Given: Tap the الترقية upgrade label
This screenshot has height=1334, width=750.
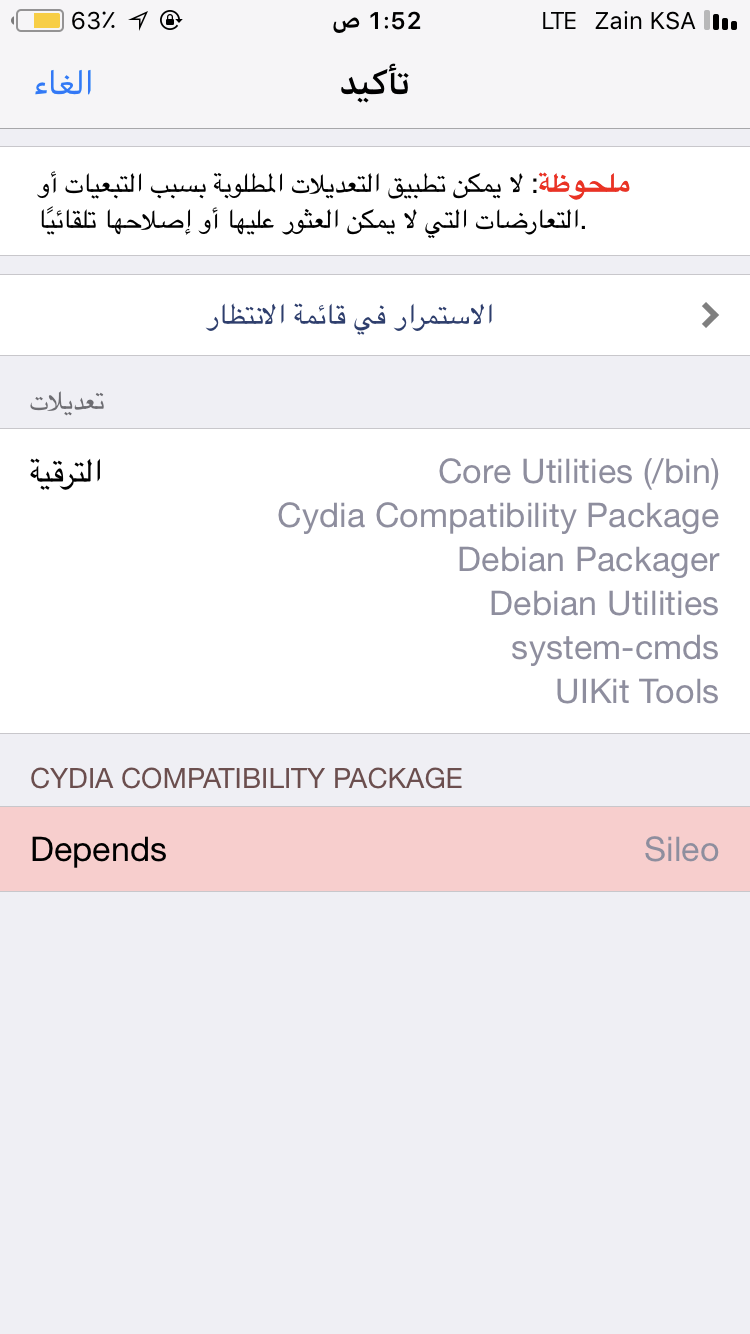Looking at the screenshot, I should [x=66, y=472].
